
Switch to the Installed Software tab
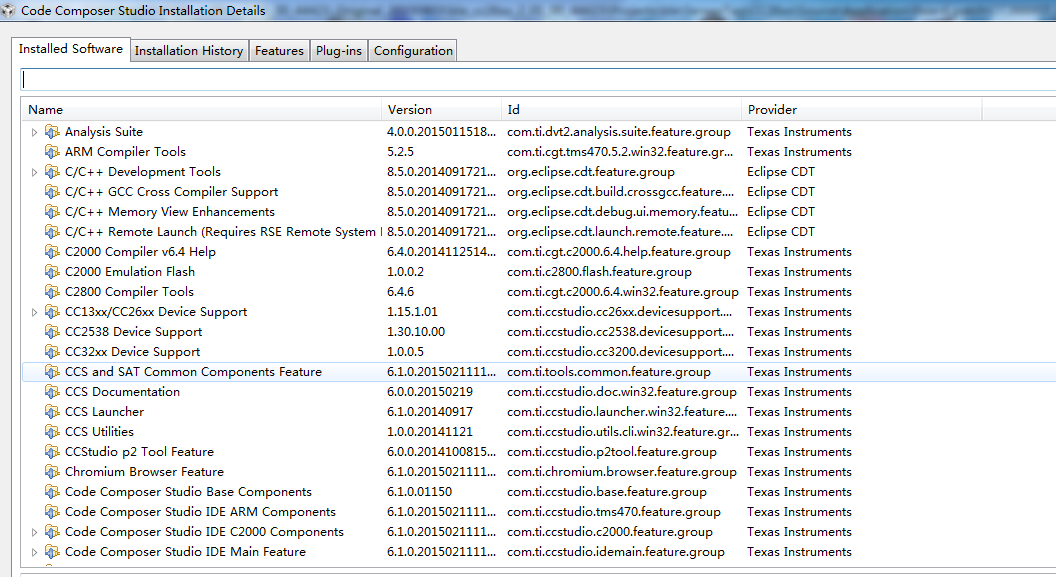click(x=71, y=49)
